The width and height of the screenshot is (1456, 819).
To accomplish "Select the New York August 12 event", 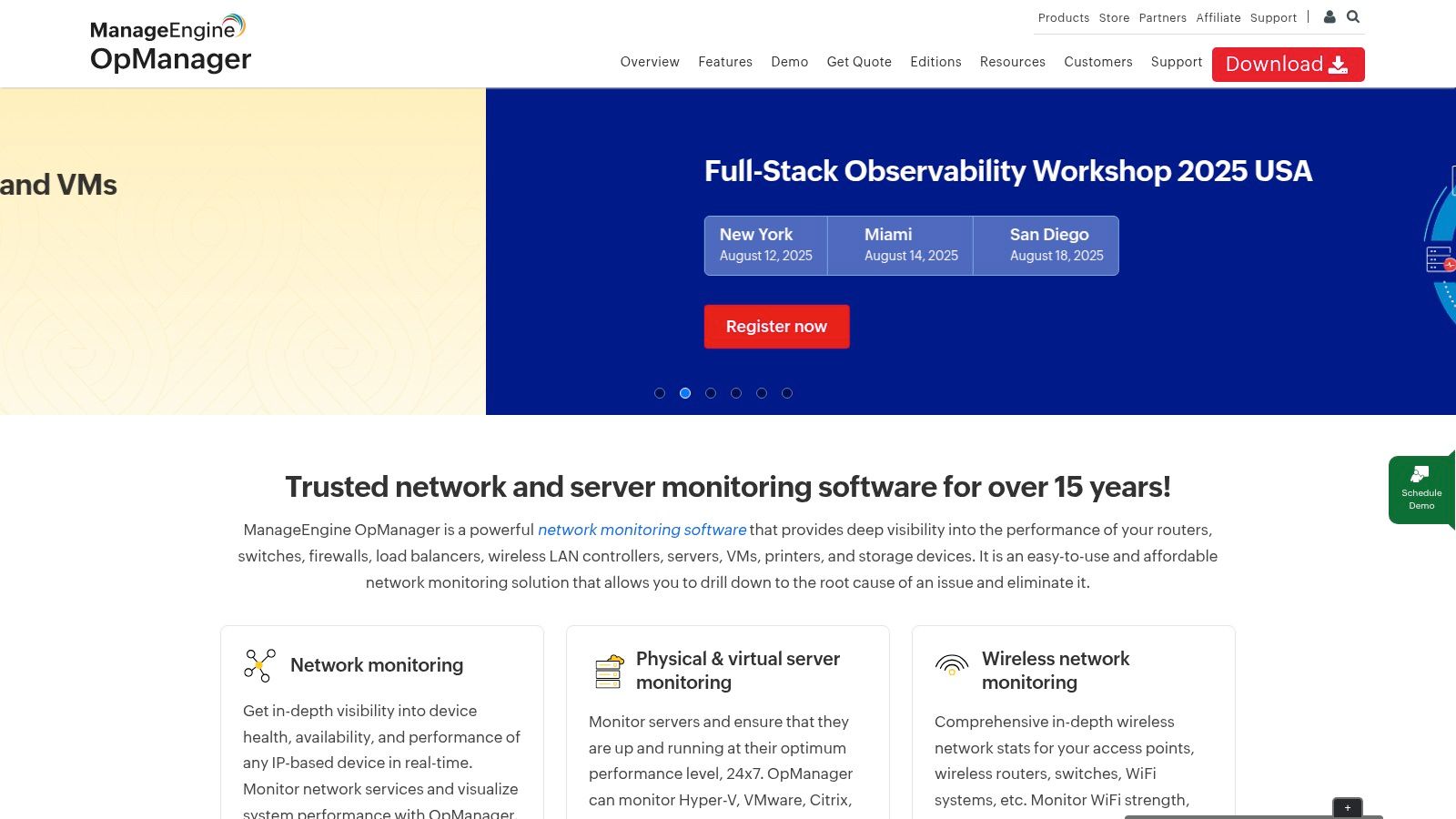I will (x=766, y=246).
